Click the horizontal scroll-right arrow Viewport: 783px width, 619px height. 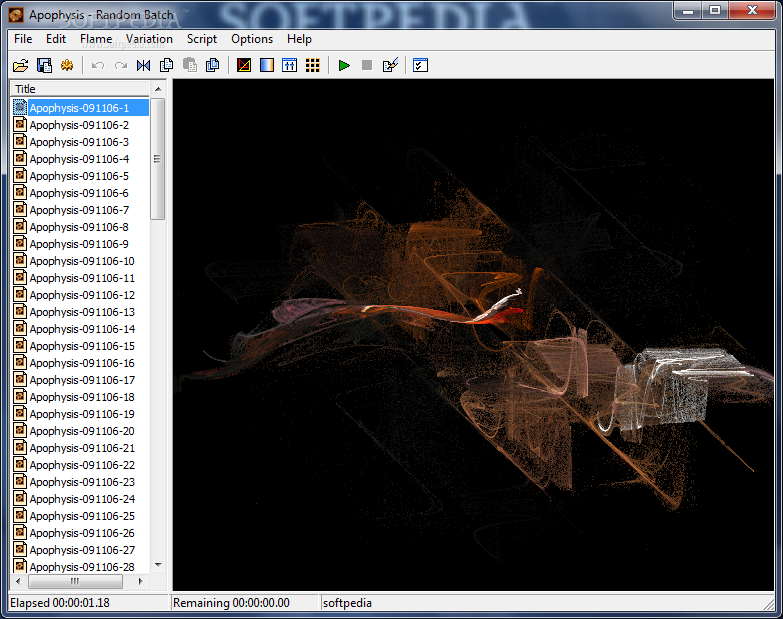click(x=141, y=582)
